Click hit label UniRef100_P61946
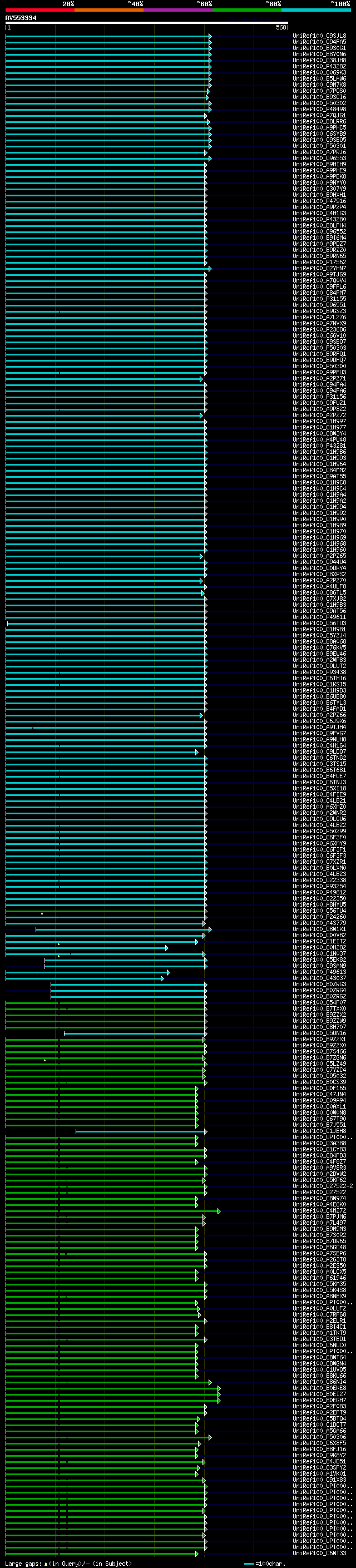The image size is (356, 1568). point(319,1278)
